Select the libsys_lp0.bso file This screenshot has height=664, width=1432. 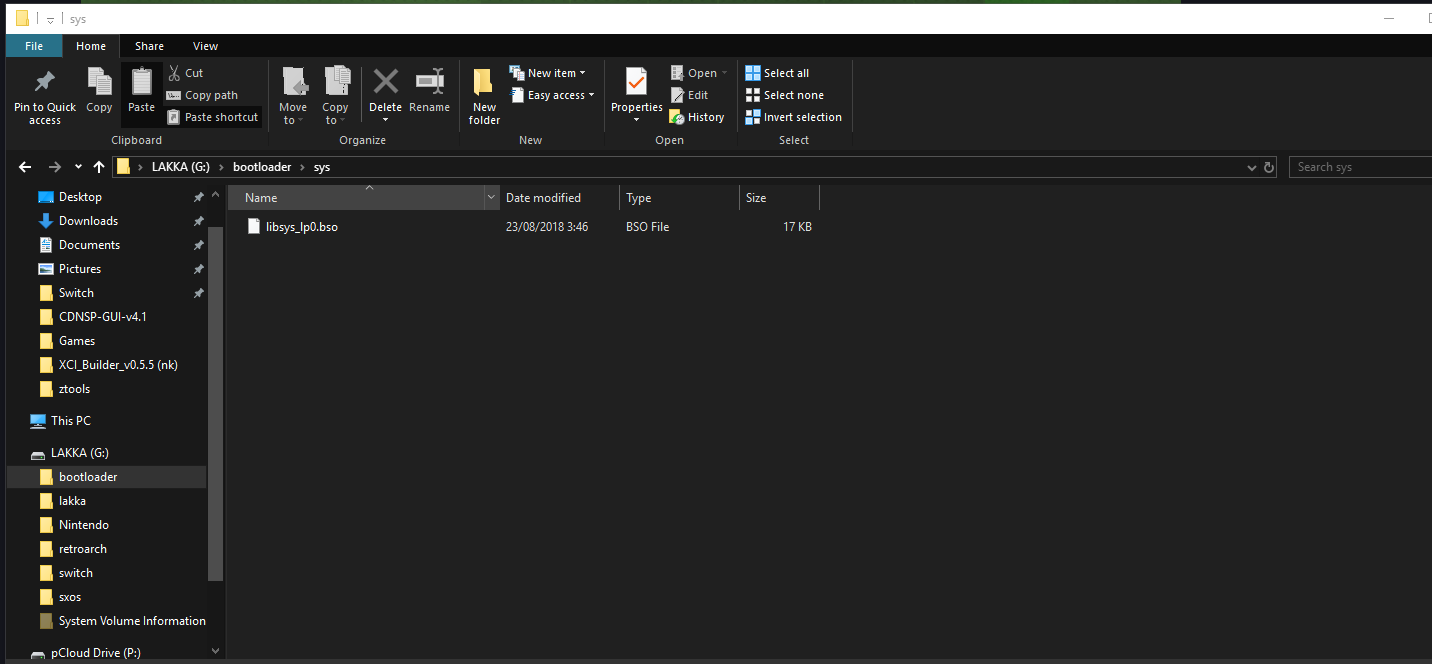292,227
